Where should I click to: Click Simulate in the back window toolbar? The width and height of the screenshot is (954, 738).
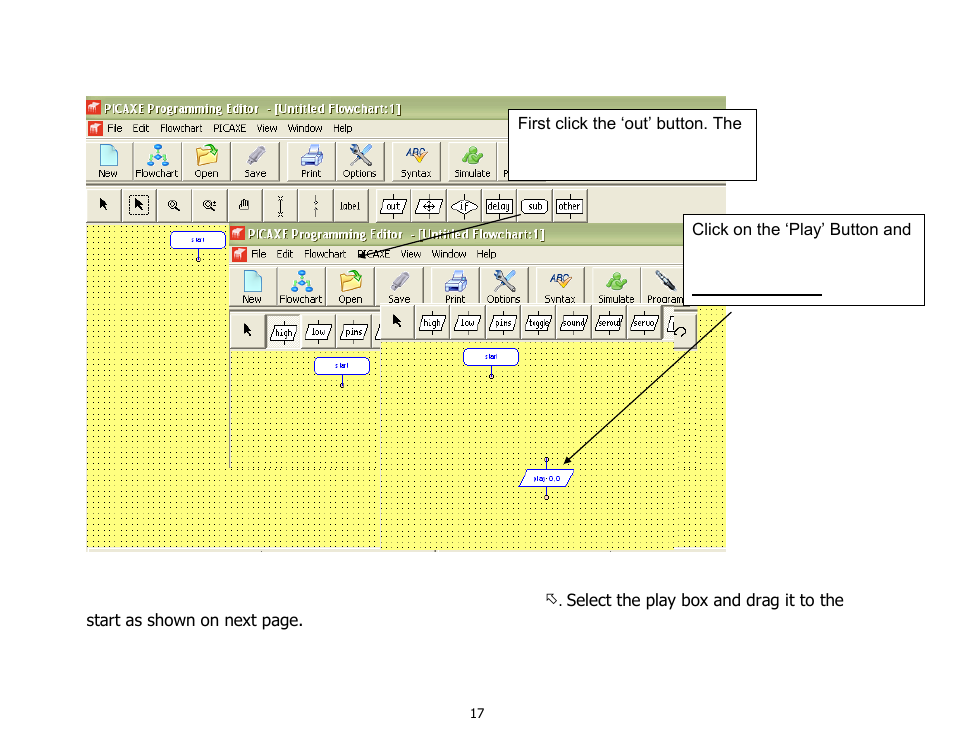click(x=472, y=161)
